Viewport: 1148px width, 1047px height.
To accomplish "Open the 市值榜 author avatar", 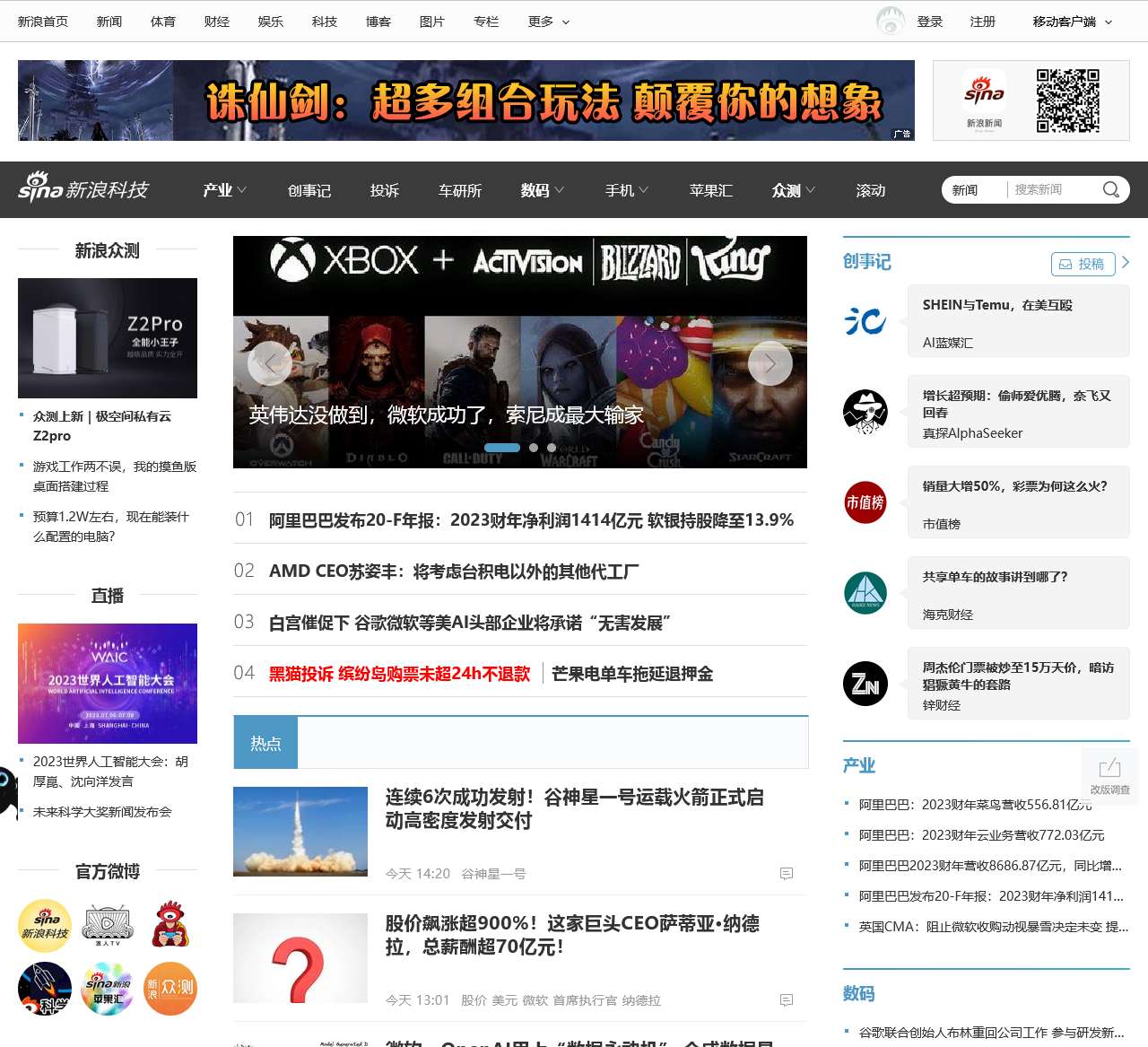I will click(865, 502).
